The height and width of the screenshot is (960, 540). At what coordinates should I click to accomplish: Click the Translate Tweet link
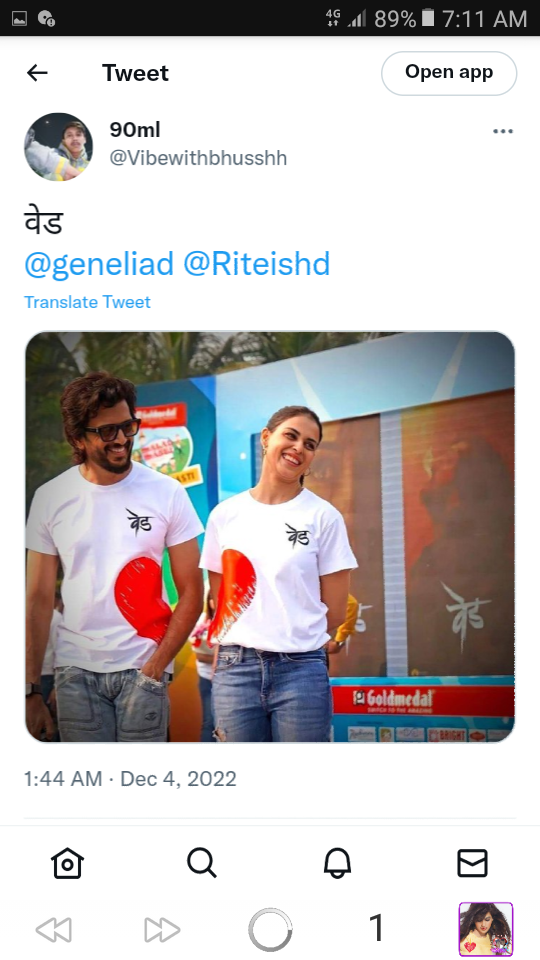(x=87, y=302)
